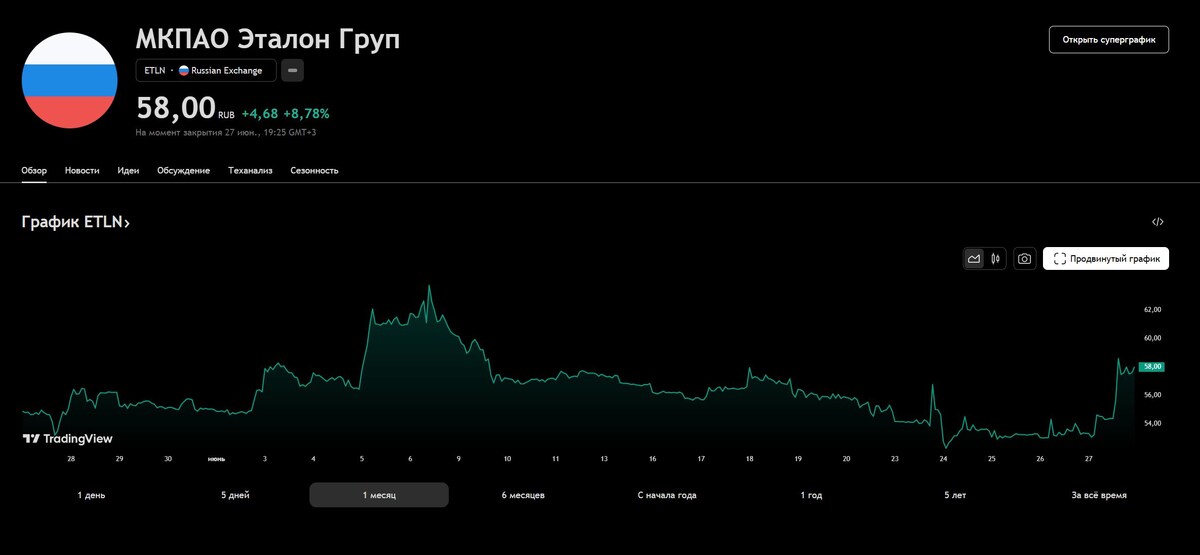Click the МКПАО Эталон Груп title

coord(268,39)
